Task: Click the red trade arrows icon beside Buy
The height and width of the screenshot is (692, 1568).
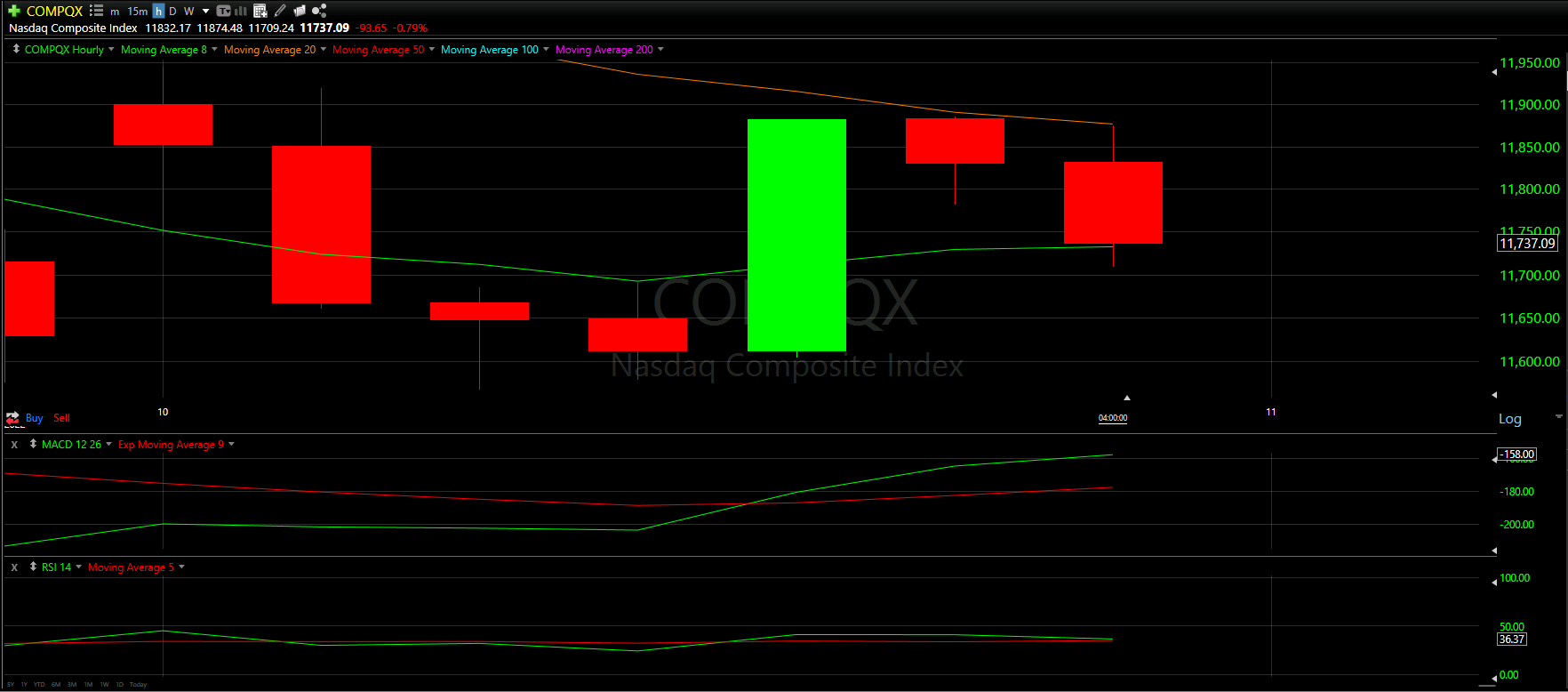Action: point(12,417)
